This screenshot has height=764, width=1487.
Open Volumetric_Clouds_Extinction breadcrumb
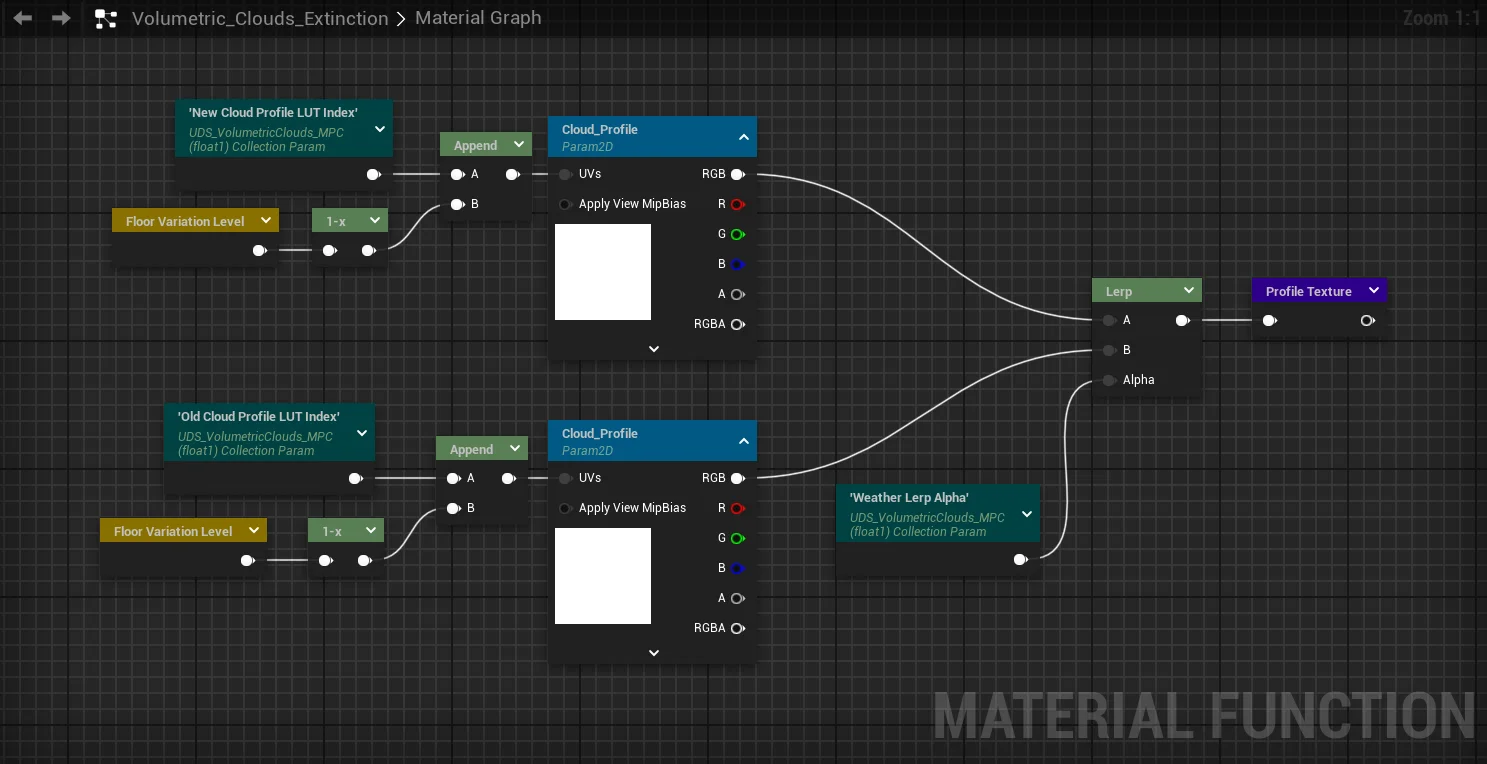click(x=260, y=18)
